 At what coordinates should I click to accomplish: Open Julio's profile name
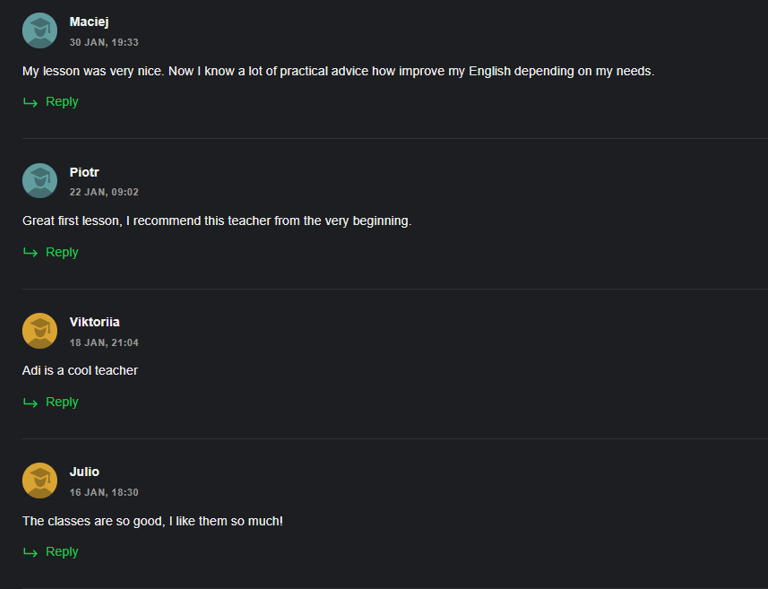(x=84, y=472)
